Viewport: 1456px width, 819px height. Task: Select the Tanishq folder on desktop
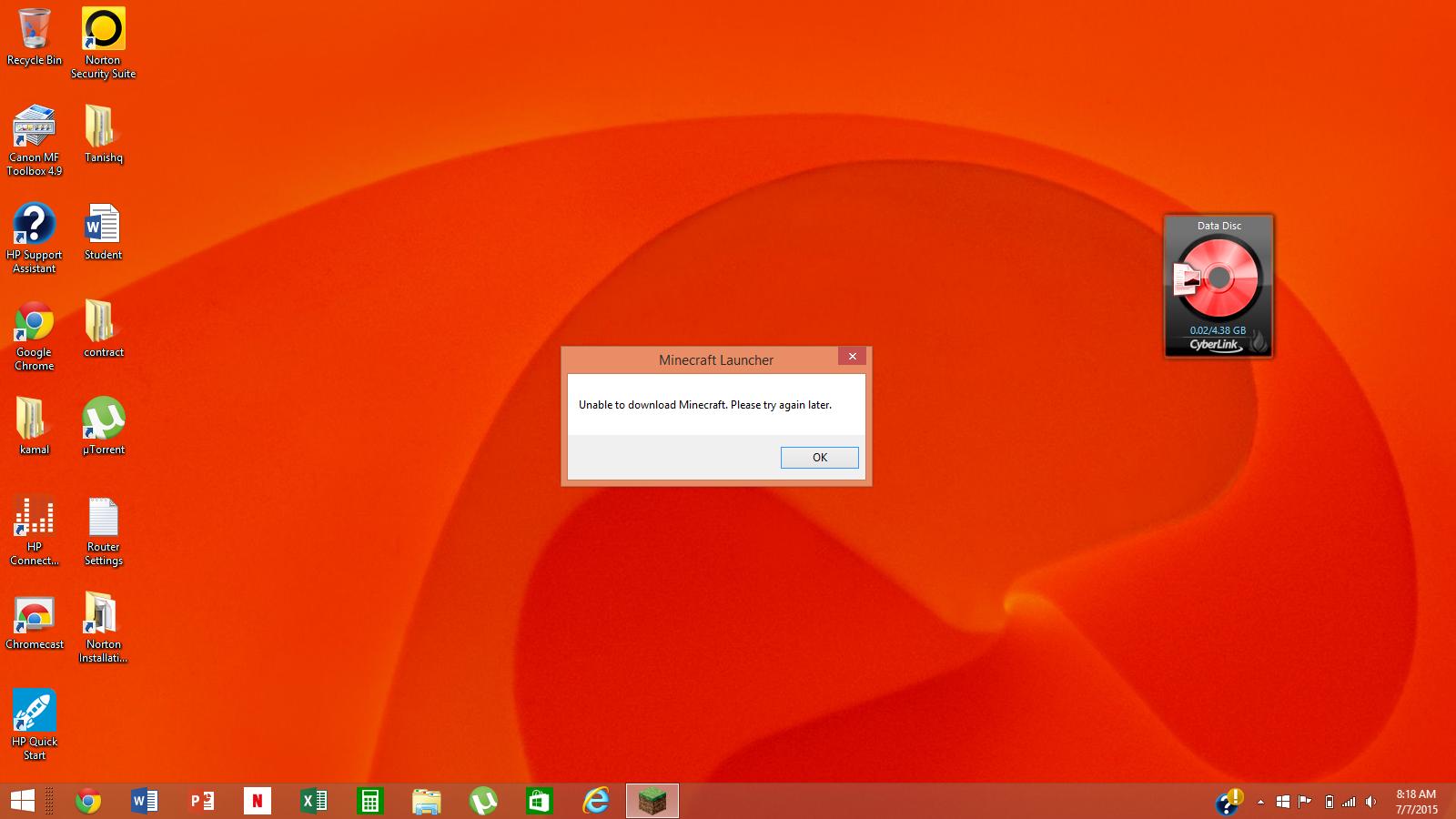(103, 134)
